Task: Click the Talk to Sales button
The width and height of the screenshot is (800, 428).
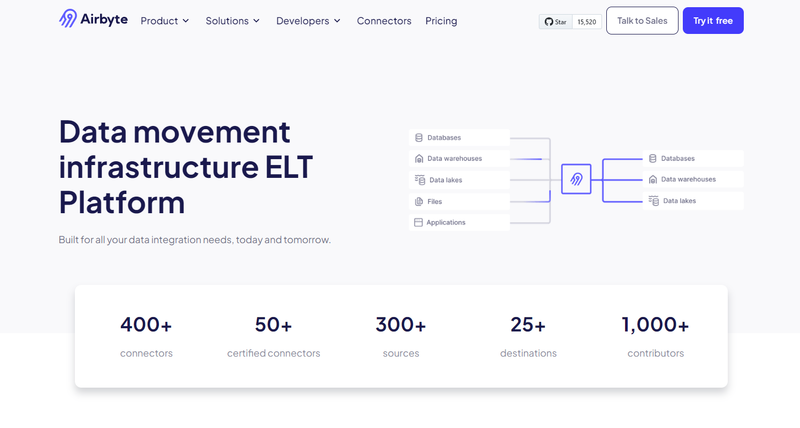Action: [642, 21]
